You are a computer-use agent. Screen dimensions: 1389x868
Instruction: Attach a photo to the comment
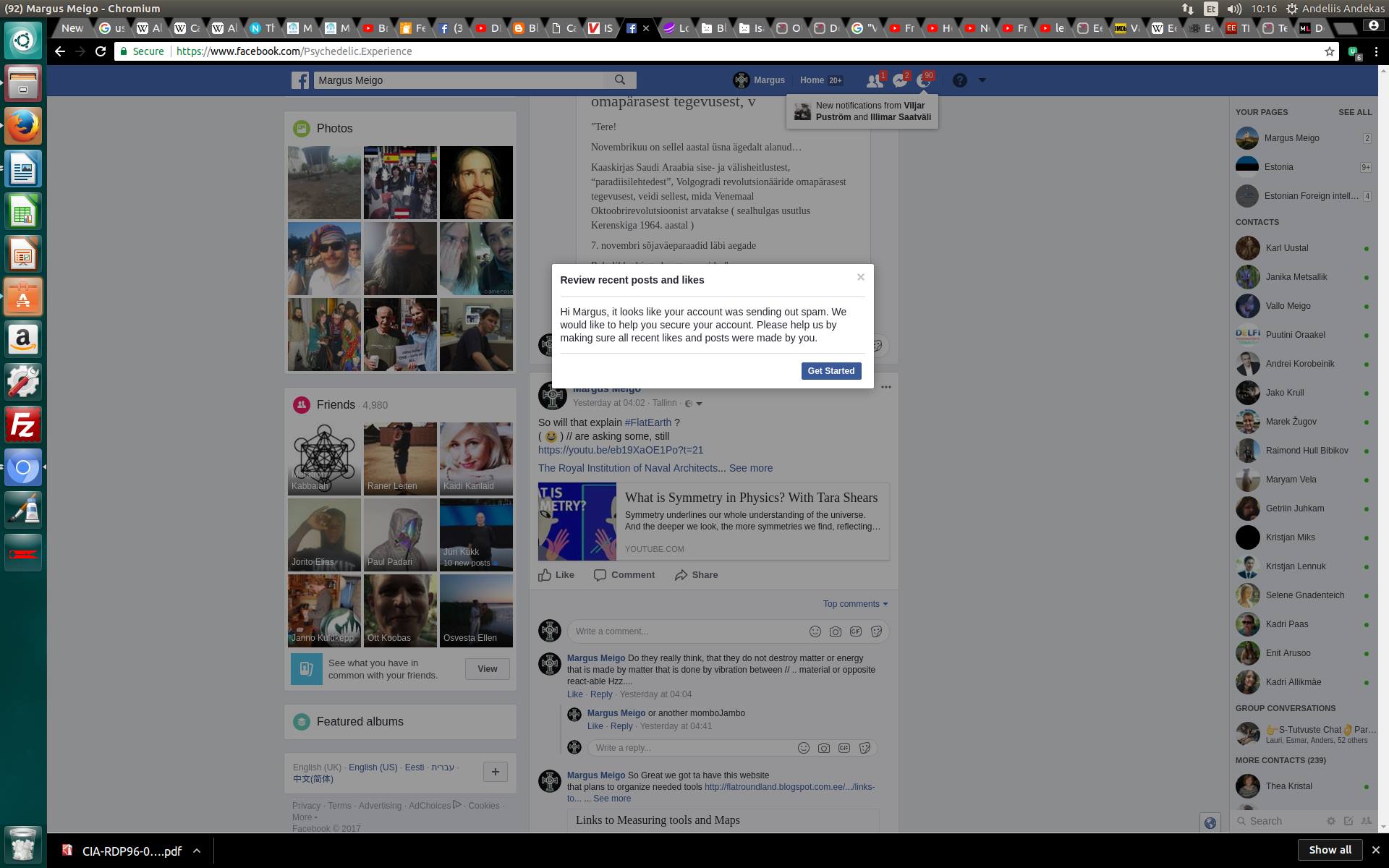[x=835, y=631]
